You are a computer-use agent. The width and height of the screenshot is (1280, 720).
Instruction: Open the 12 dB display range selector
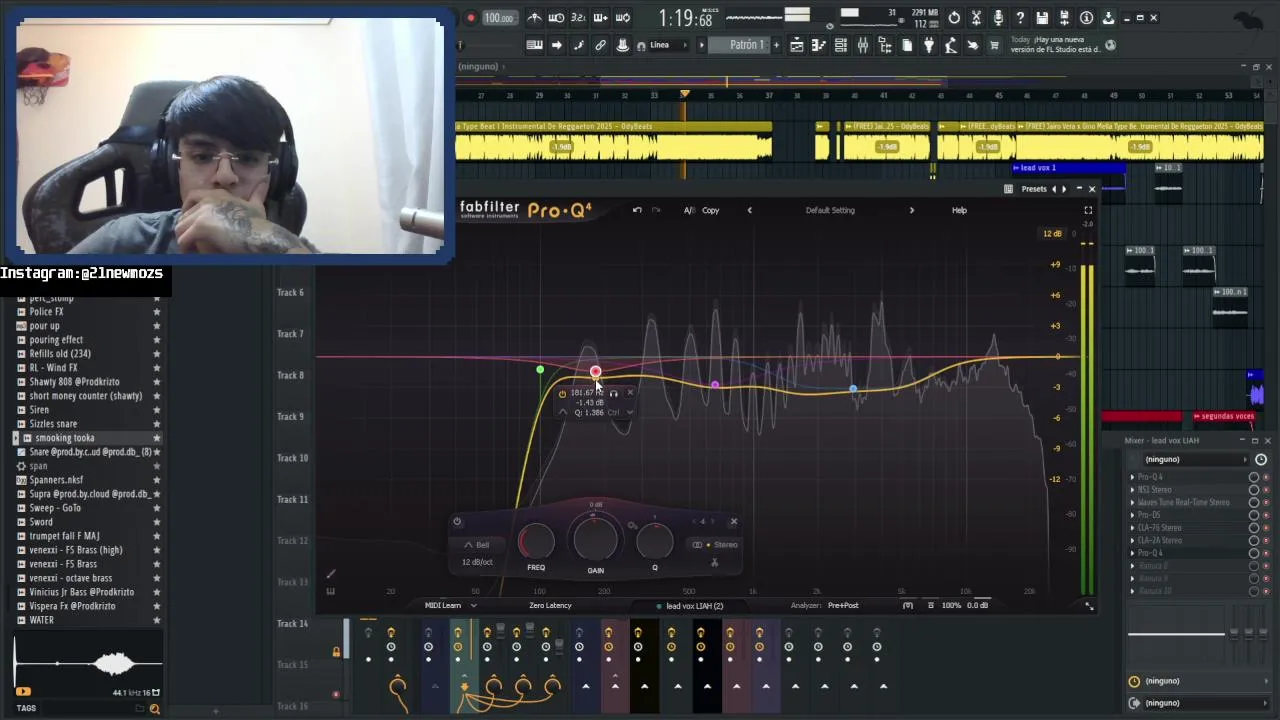point(1052,234)
